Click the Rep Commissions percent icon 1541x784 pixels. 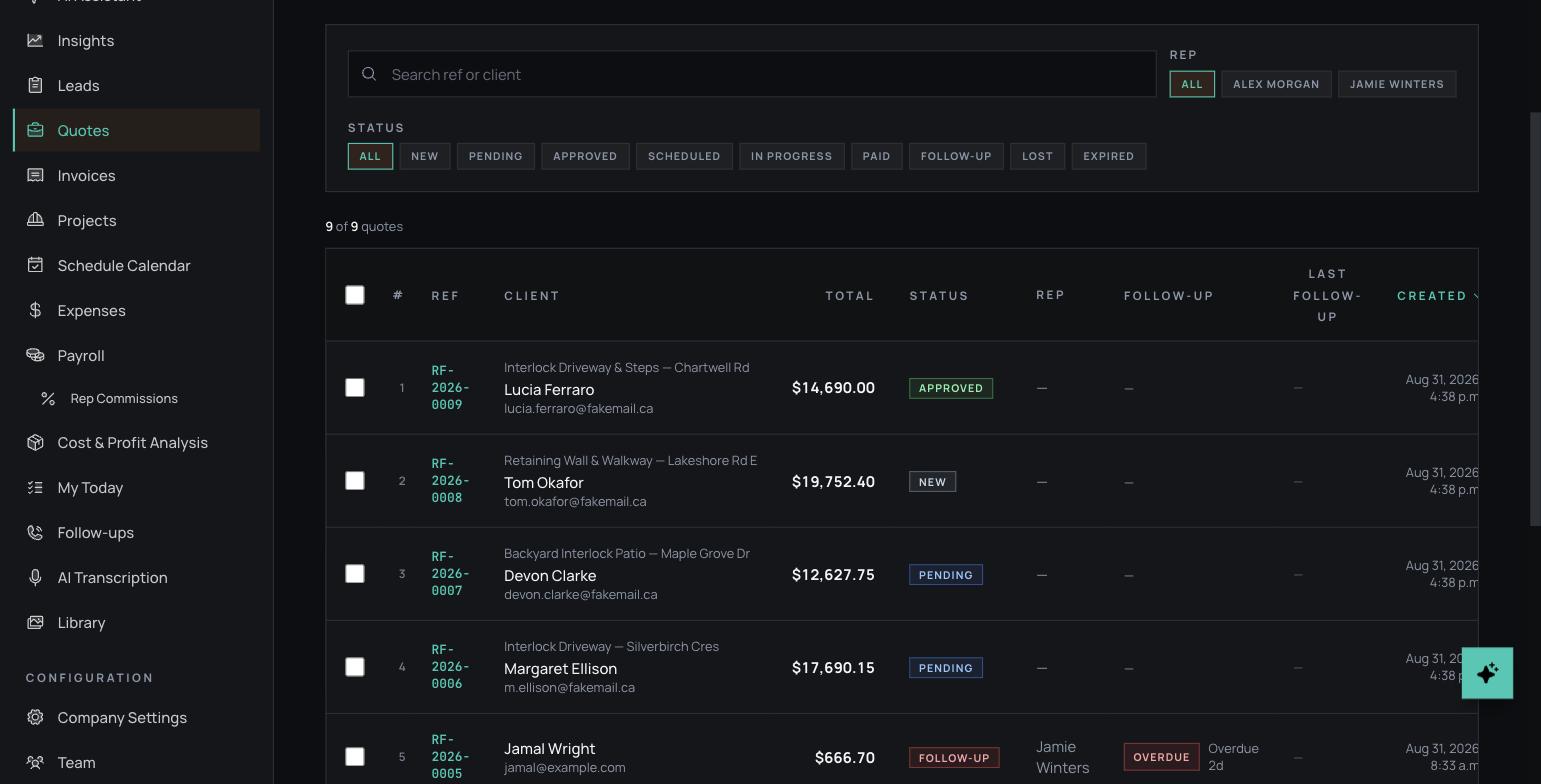pyautogui.click(x=48, y=399)
